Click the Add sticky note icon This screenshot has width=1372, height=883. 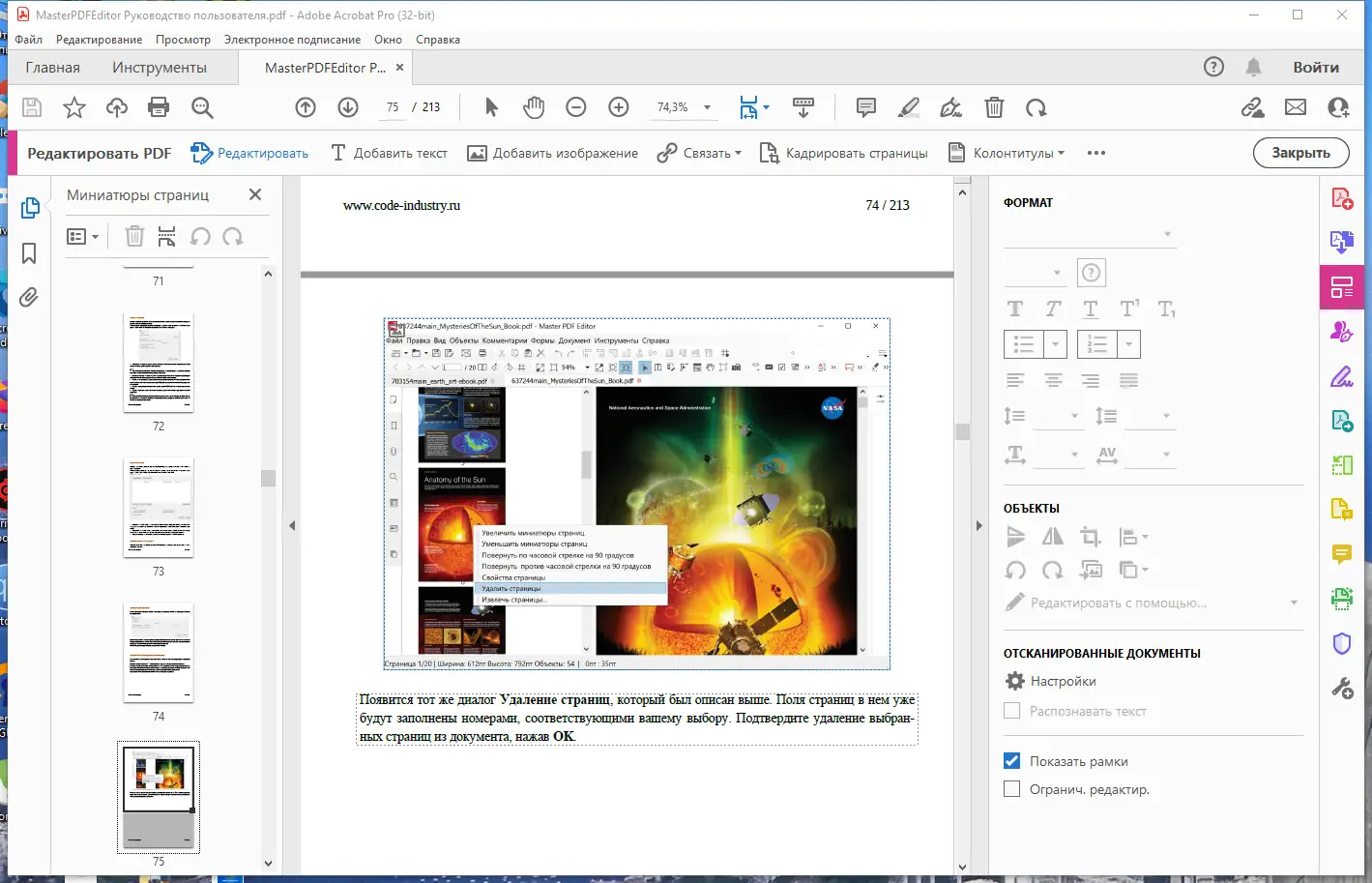865,107
